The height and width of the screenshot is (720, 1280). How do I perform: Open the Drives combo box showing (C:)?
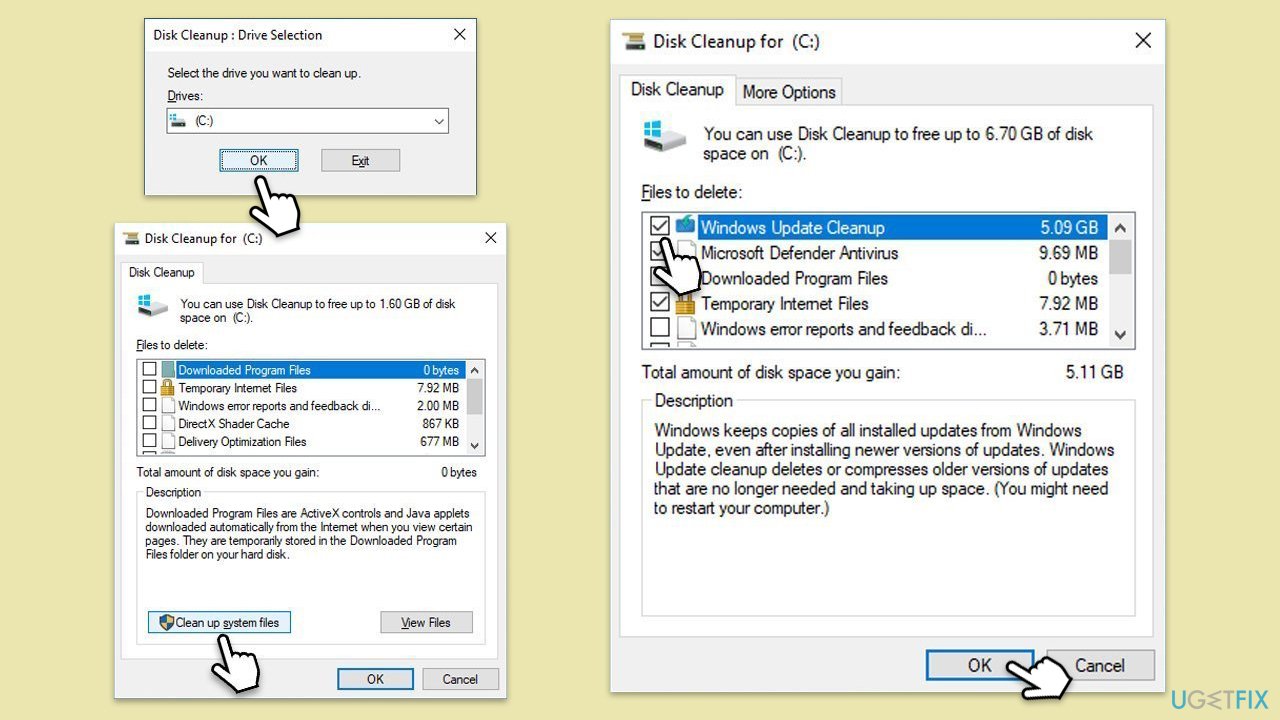pyautogui.click(x=307, y=121)
